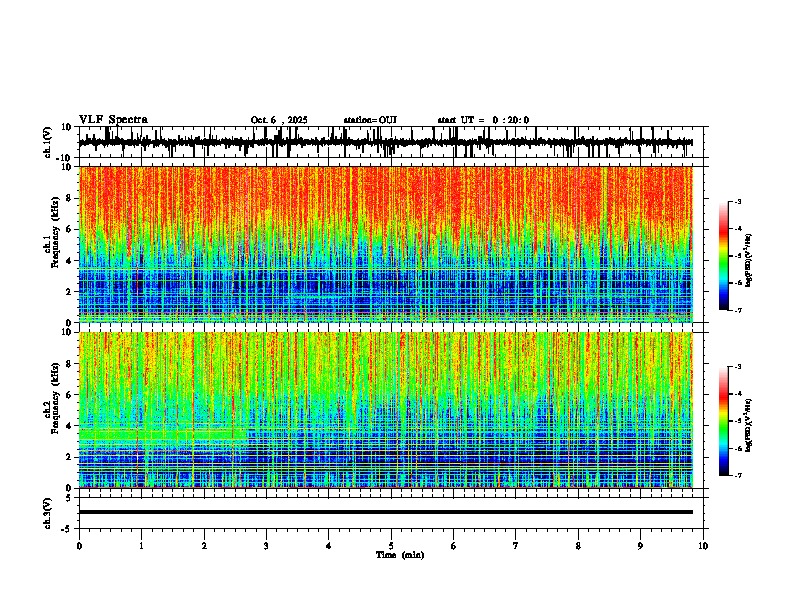The image size is (792, 612).
Task: Click the '-7' label on ch.2 color bar
Action: (738, 475)
